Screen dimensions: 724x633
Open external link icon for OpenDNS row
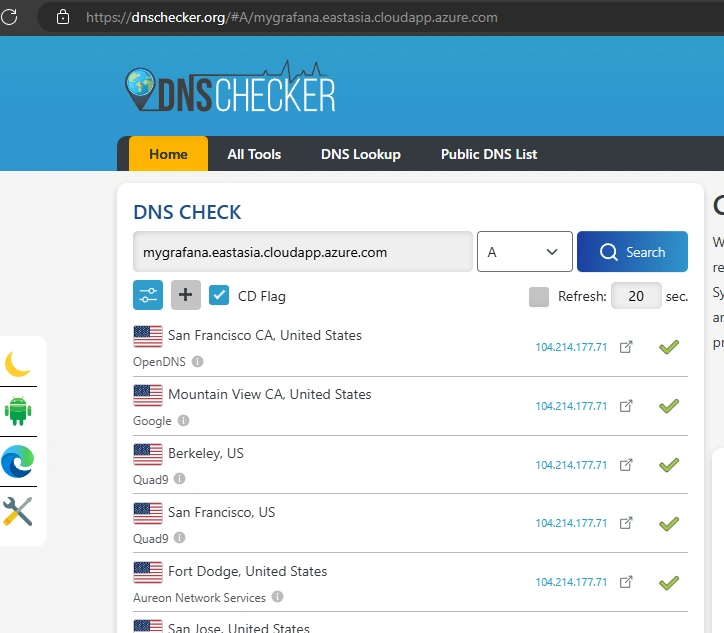pos(626,347)
